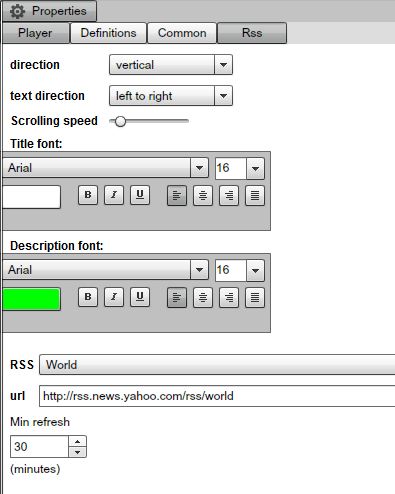Switch to the Definitions tab

(109, 33)
